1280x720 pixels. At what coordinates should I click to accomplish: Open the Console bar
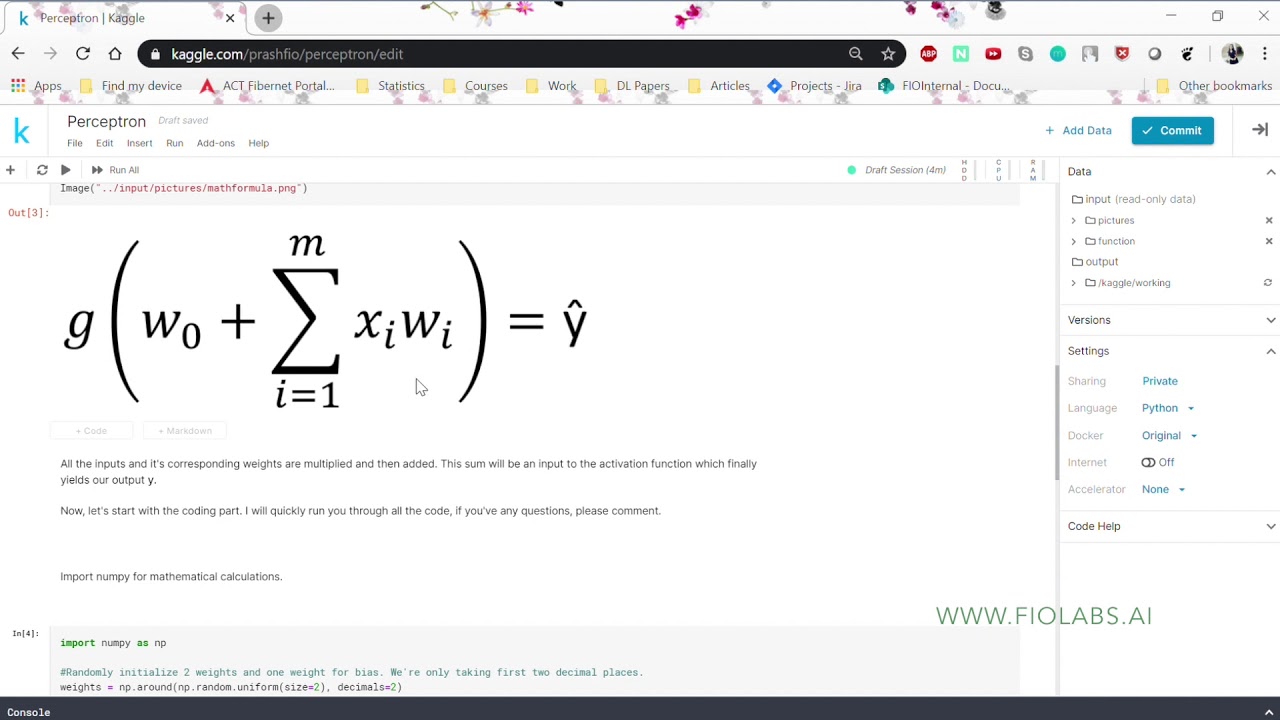[x=640, y=711]
